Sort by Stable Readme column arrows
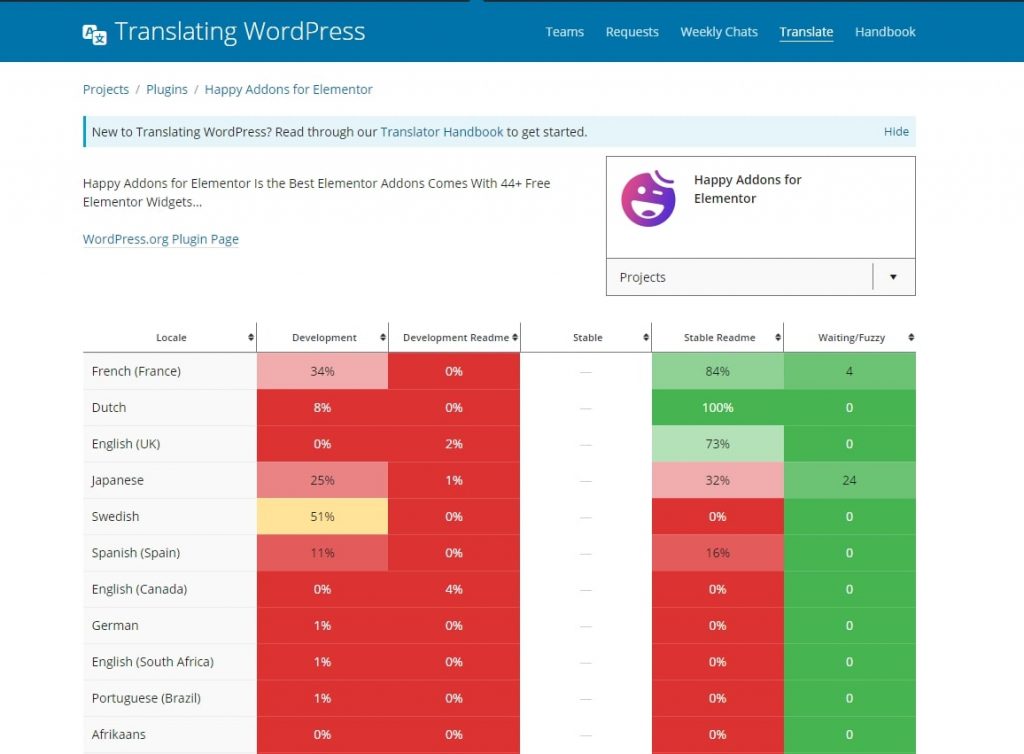This screenshot has height=754, width=1024. coord(778,338)
